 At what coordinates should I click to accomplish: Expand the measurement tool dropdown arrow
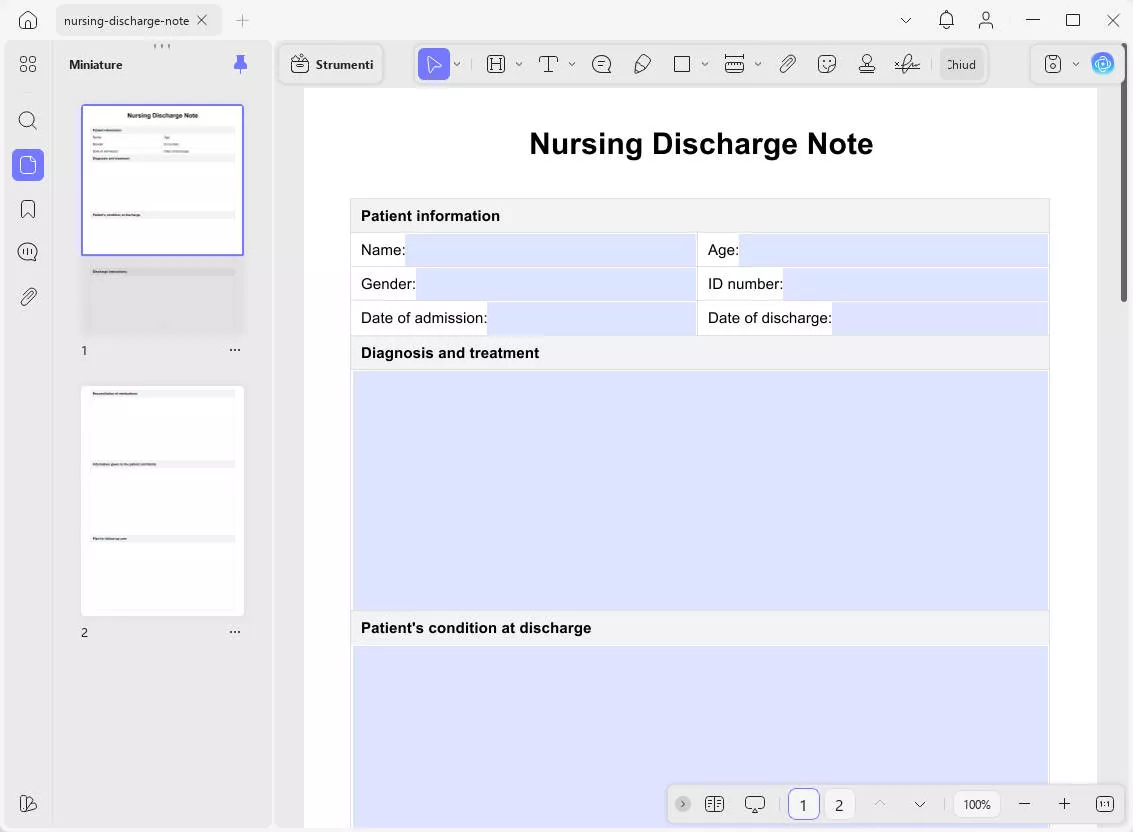click(757, 64)
